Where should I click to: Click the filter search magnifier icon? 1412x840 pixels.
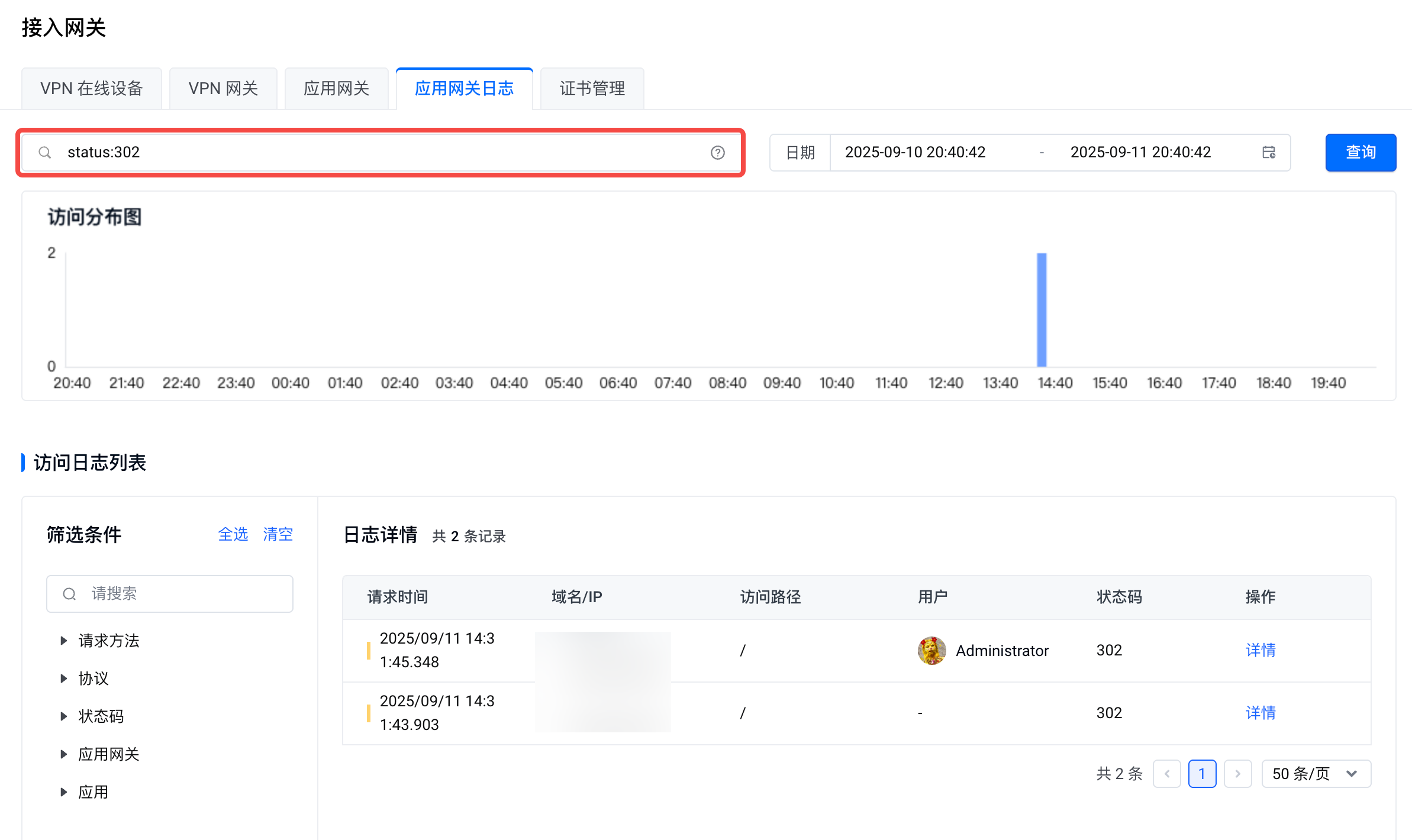tap(69, 594)
